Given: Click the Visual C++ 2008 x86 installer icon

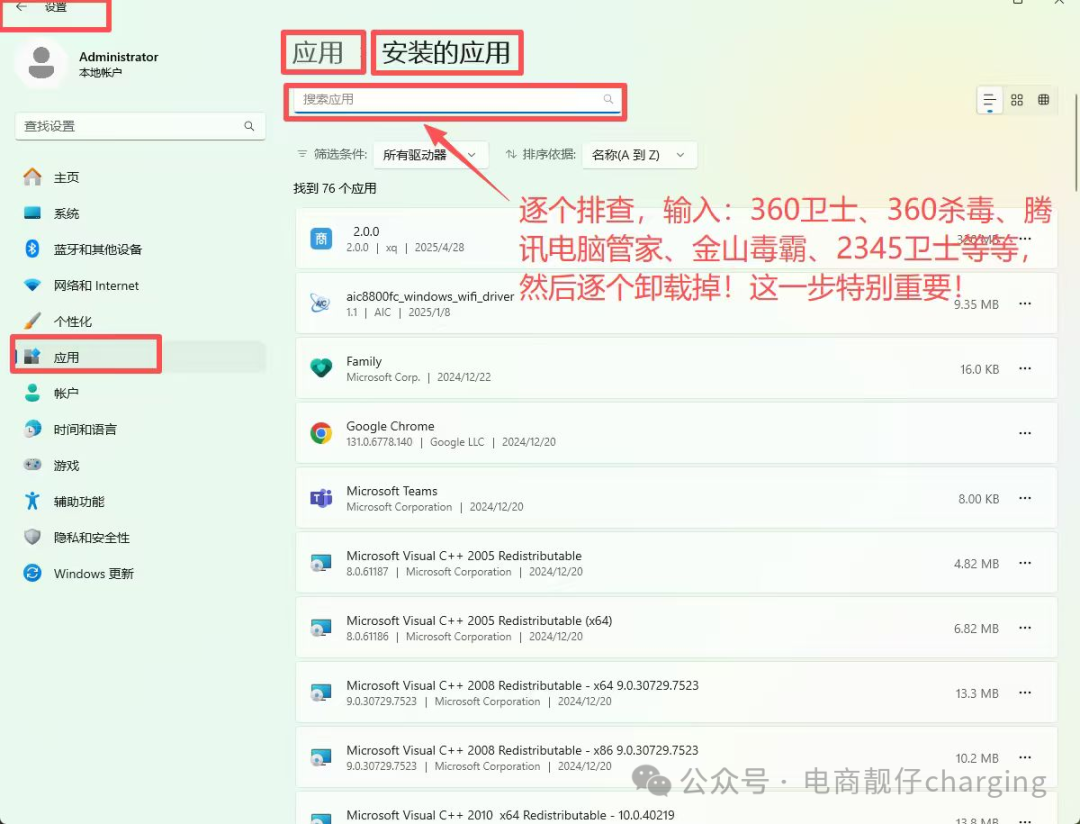Looking at the screenshot, I should point(321,757).
